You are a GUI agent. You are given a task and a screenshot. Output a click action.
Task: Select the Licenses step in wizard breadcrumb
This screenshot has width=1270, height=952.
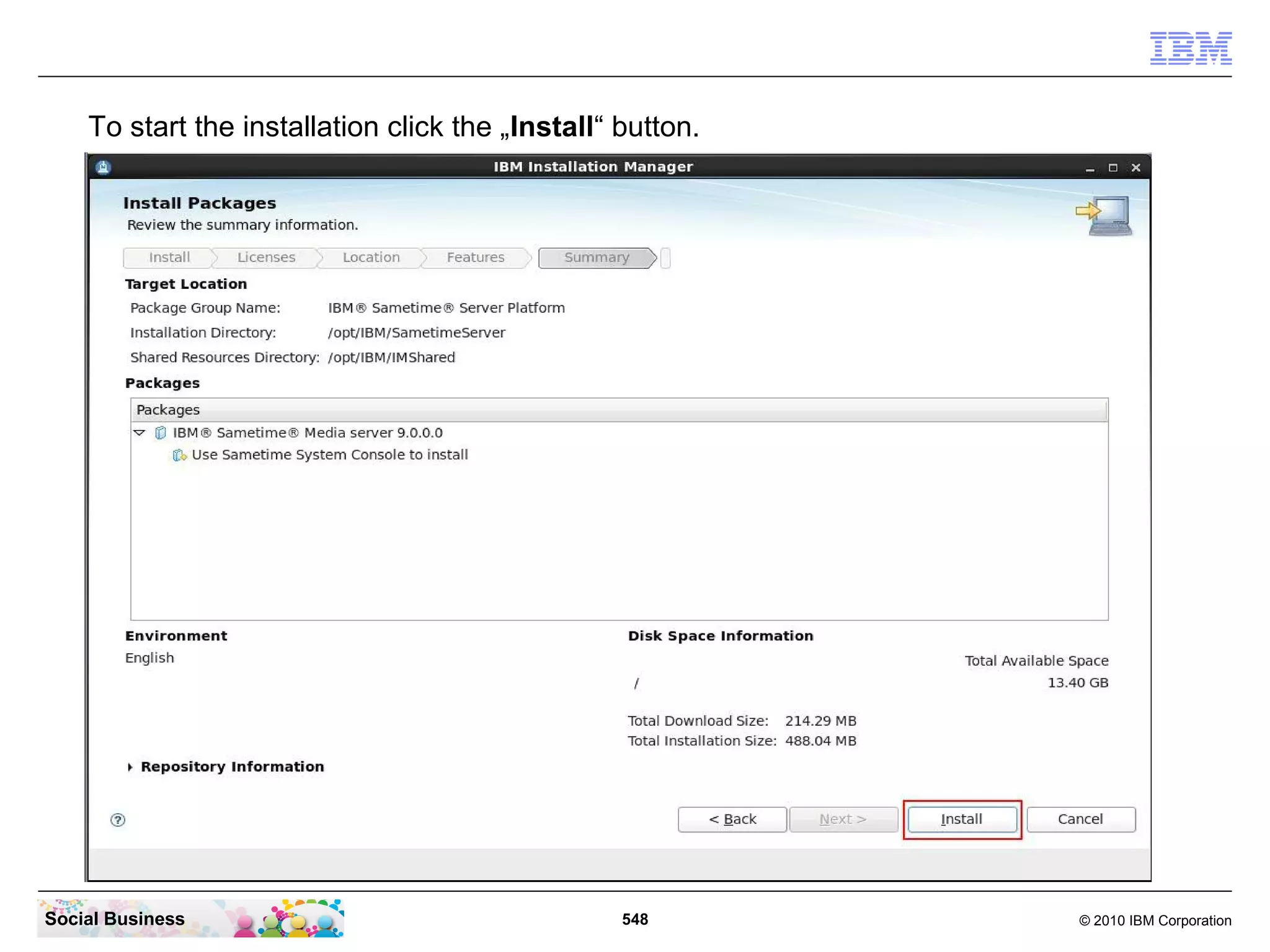[x=266, y=258]
